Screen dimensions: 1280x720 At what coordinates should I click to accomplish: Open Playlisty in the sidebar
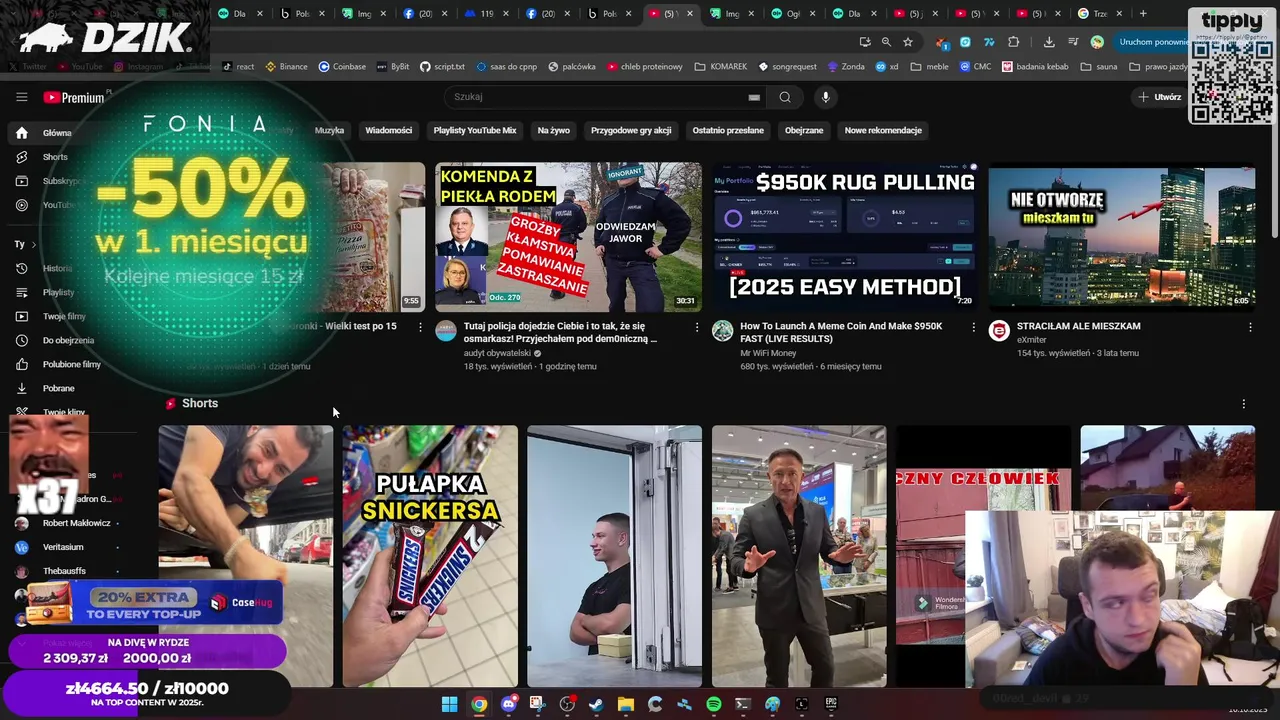coord(58,292)
